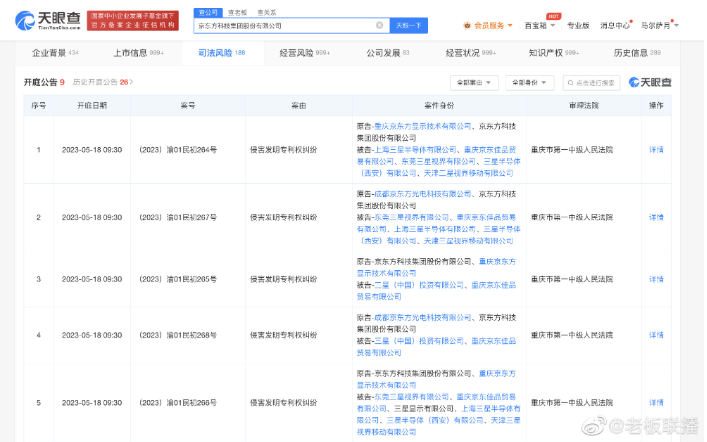
Task: Open the 企业背景 section tab
Action: [x=55, y=53]
